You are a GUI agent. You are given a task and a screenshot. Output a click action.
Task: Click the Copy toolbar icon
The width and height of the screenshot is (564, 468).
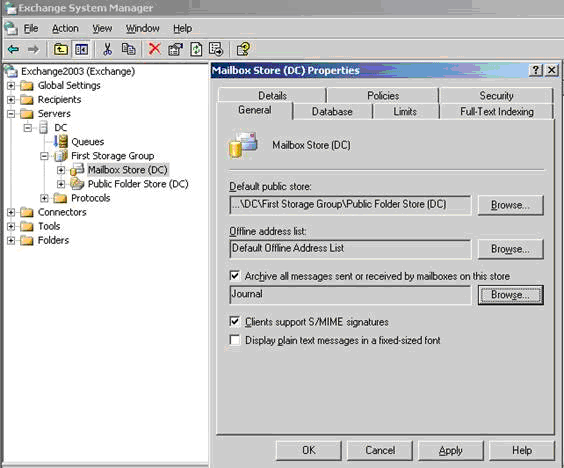[128, 49]
